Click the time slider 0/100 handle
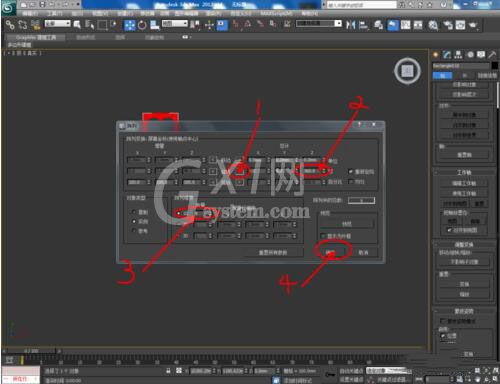The width and height of the screenshot is (500, 384). 31,351
